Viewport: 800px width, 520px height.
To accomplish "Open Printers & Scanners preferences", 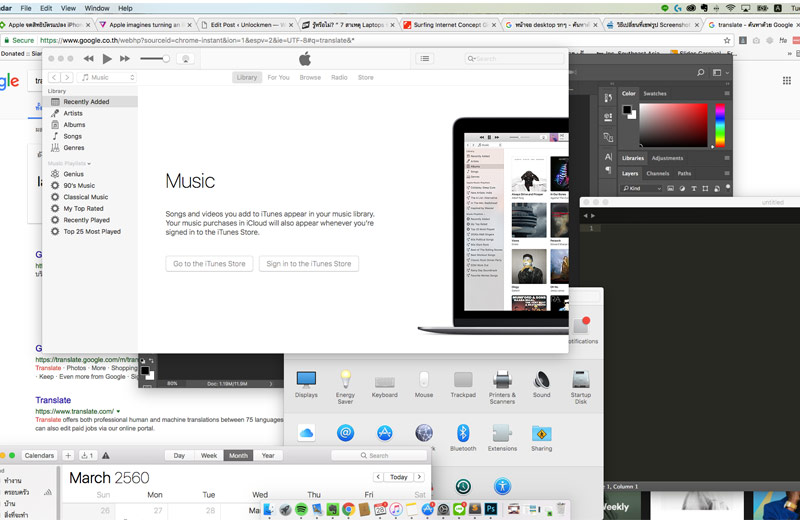I will (x=502, y=387).
